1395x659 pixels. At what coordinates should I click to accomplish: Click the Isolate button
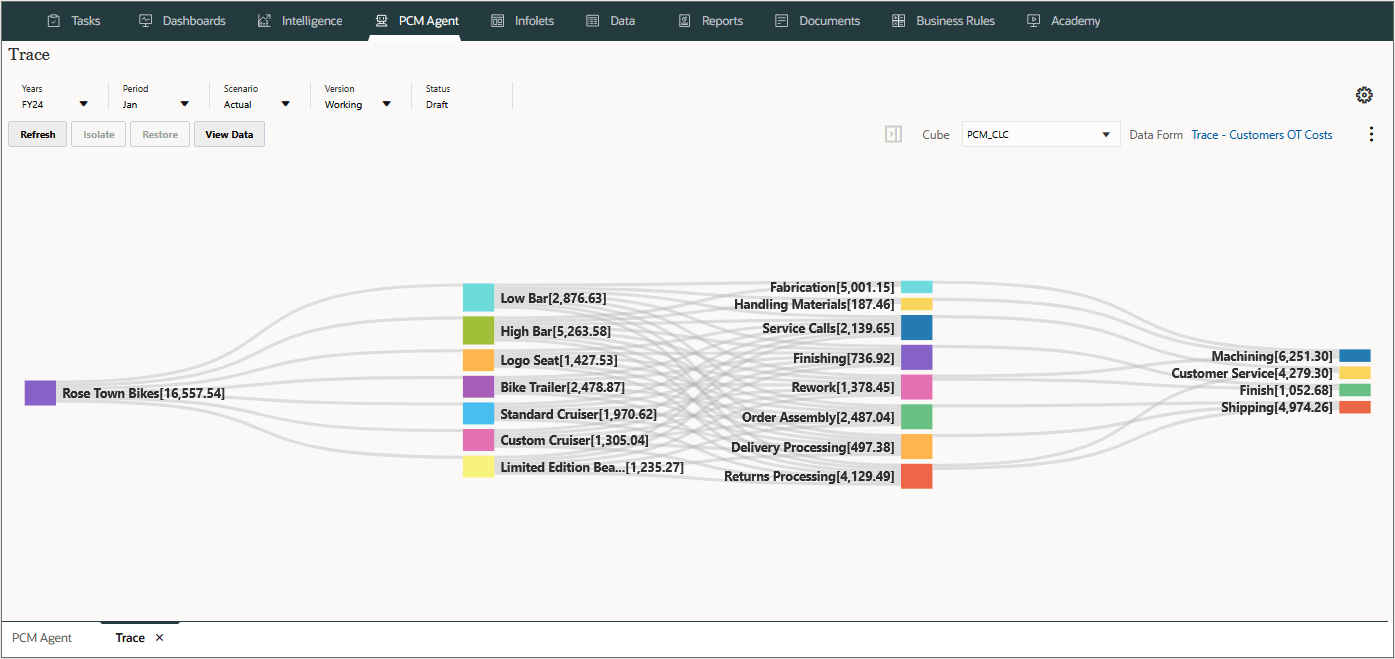click(98, 134)
